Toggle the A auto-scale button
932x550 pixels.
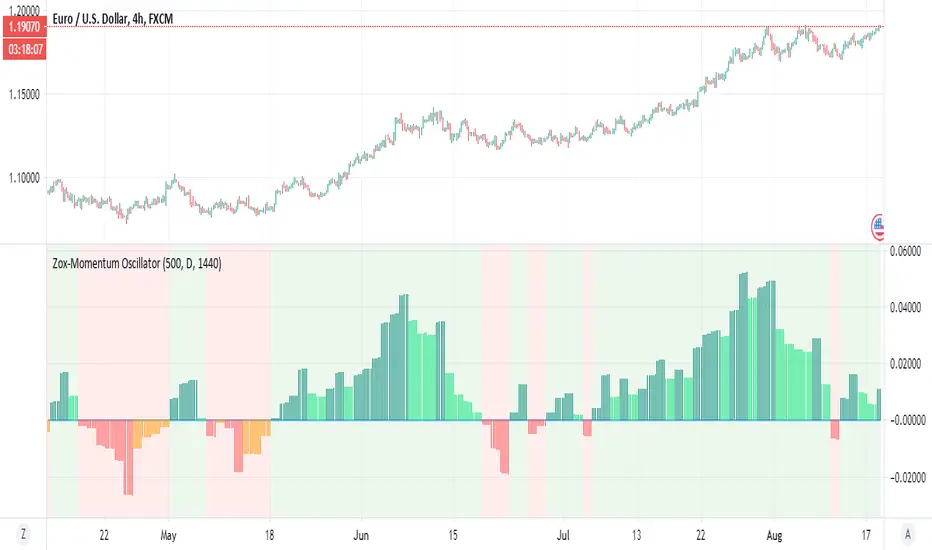point(907,533)
